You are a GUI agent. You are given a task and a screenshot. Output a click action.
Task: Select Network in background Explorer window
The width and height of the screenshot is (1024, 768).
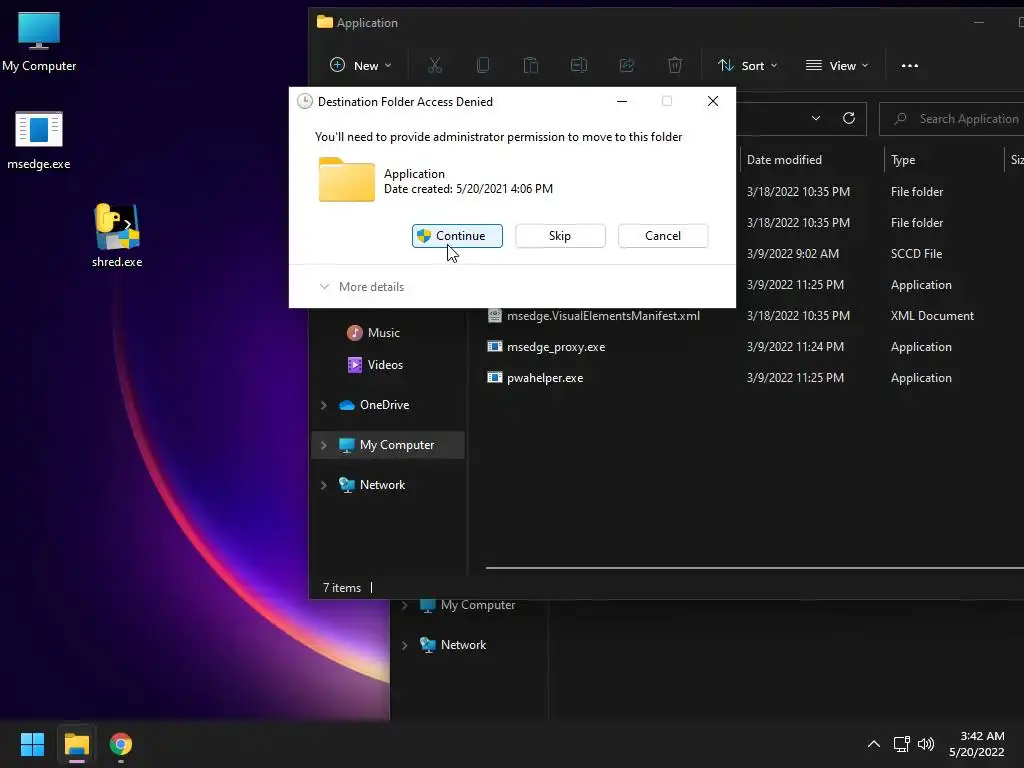point(463,645)
